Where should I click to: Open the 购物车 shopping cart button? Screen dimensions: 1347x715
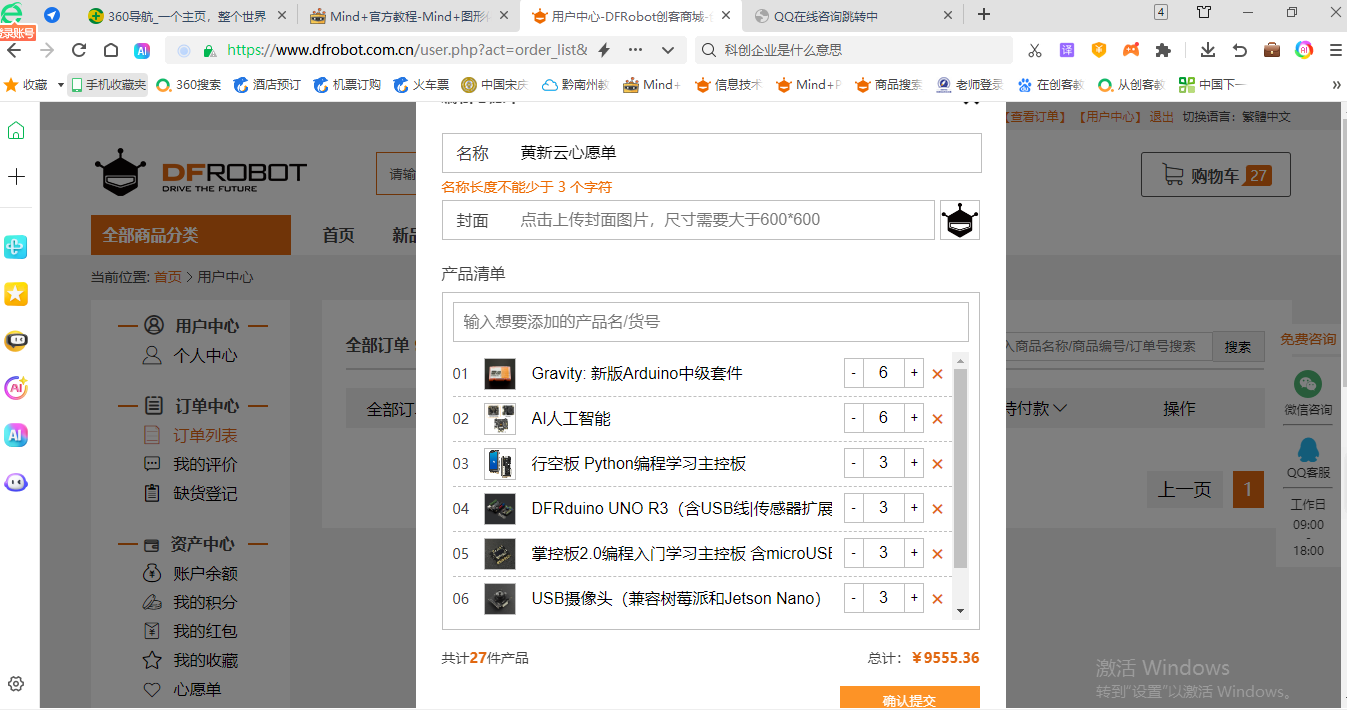(1216, 175)
